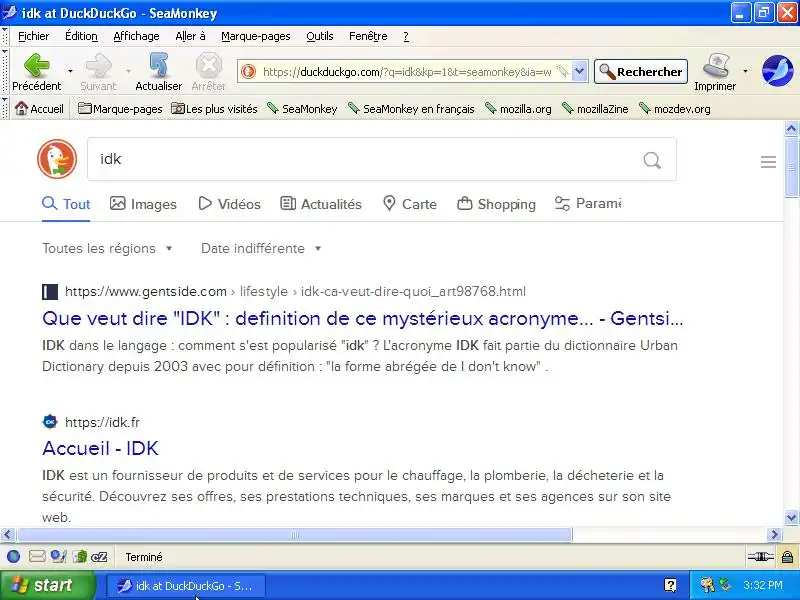This screenshot has height=600, width=800.
Task: Open the Fenêtre menu
Action: (368, 36)
